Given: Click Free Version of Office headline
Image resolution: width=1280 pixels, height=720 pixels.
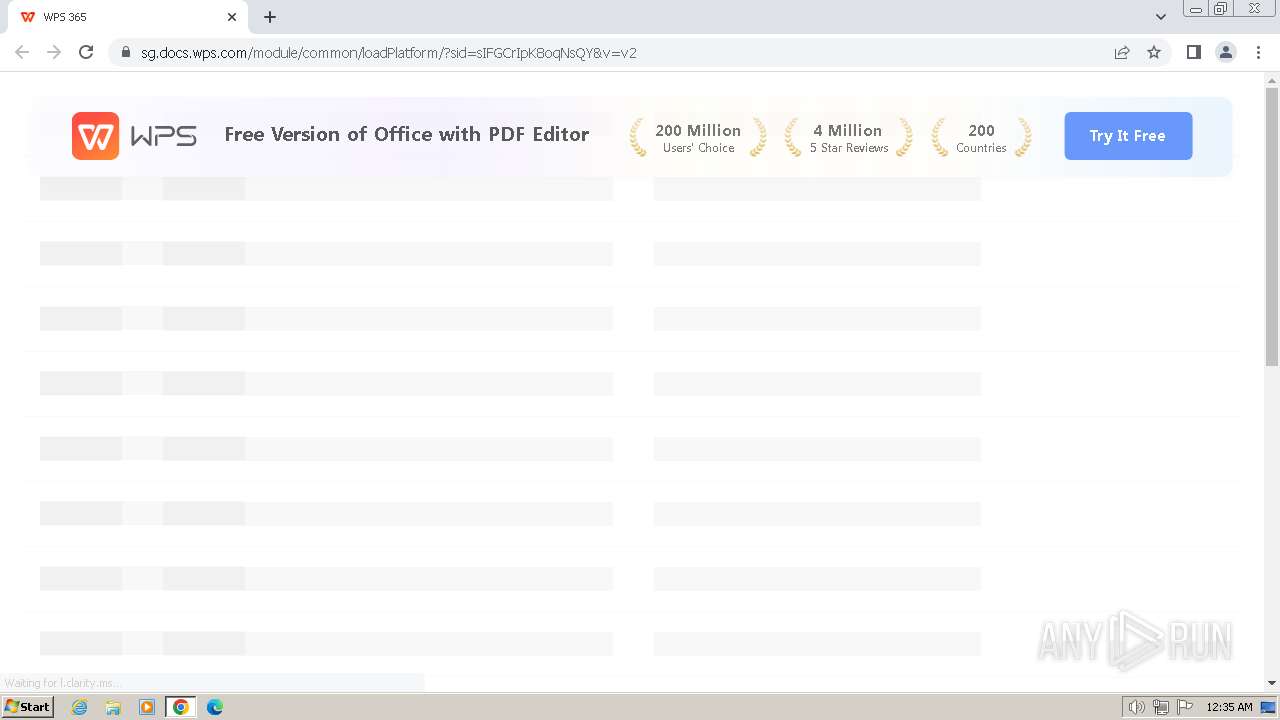Looking at the screenshot, I should tap(407, 134).
